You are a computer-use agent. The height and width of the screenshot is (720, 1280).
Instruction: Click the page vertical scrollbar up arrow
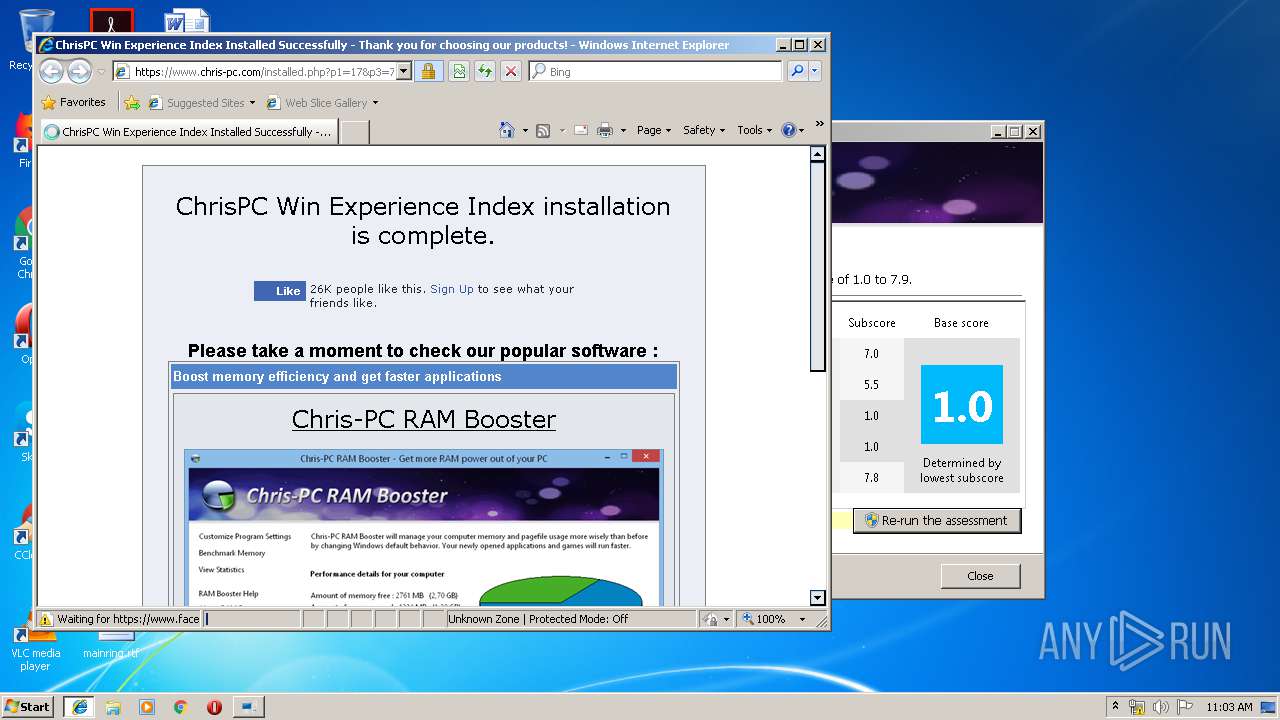pos(817,154)
